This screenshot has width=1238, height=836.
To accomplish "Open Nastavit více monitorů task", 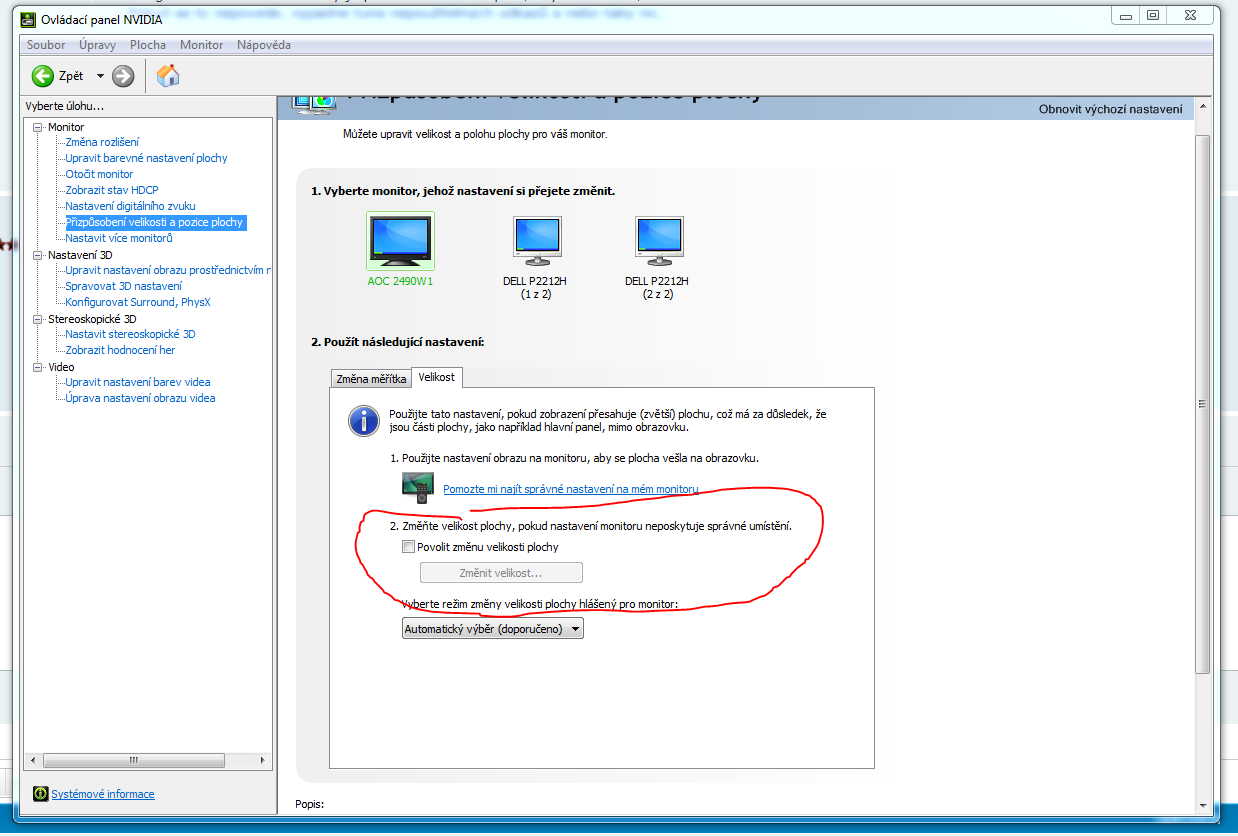I will (119, 238).
